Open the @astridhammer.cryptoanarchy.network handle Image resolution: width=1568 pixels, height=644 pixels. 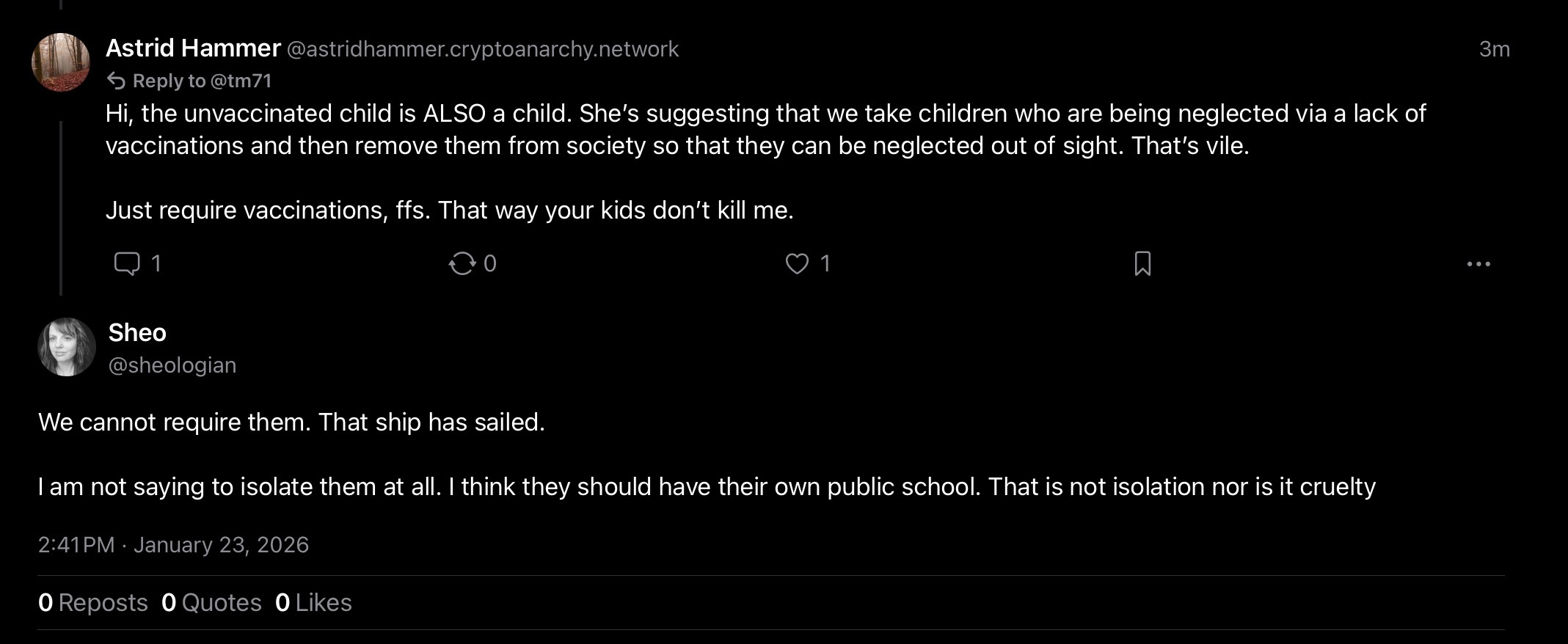pyautogui.click(x=482, y=49)
